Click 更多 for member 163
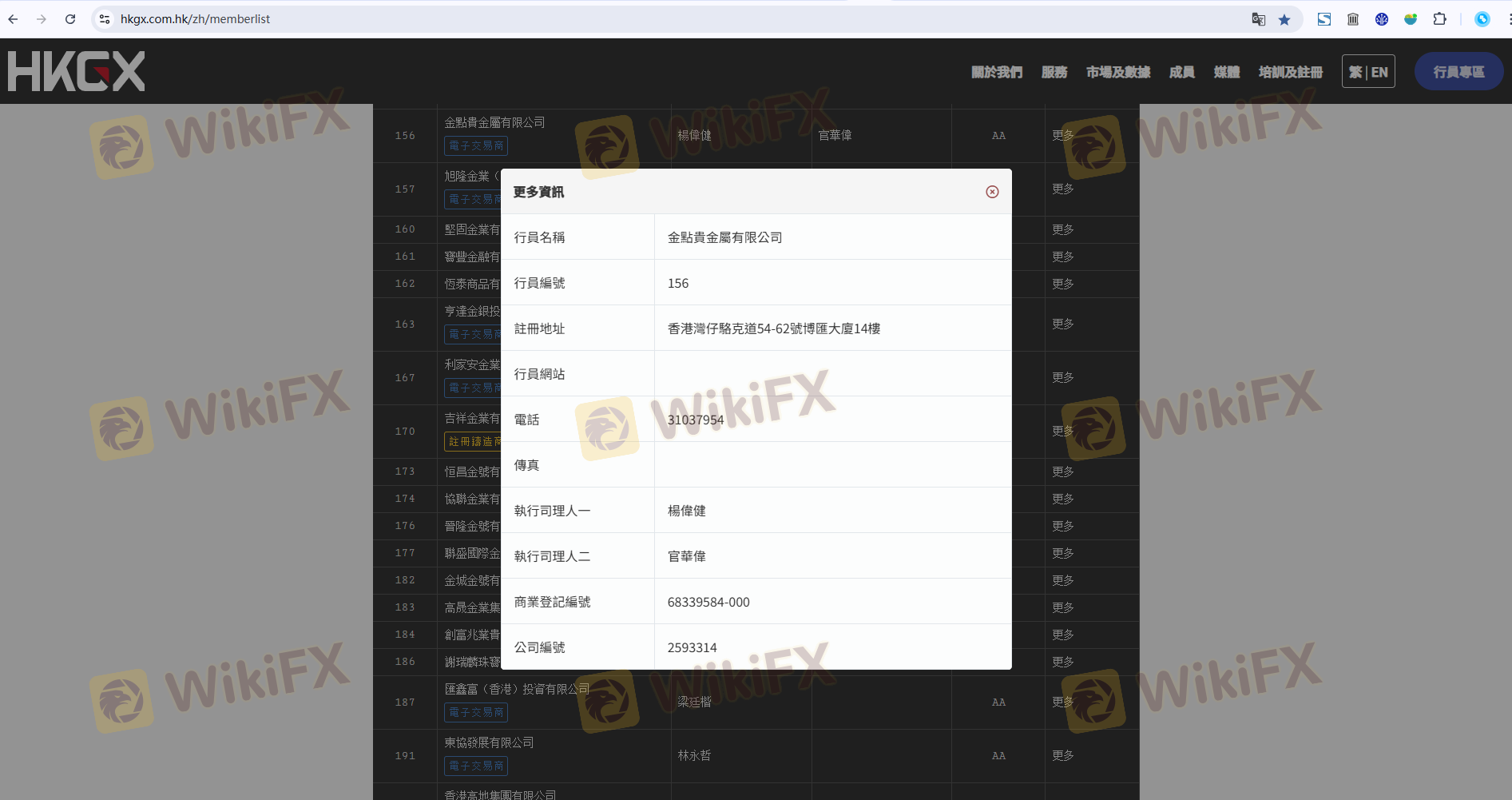 click(1063, 324)
